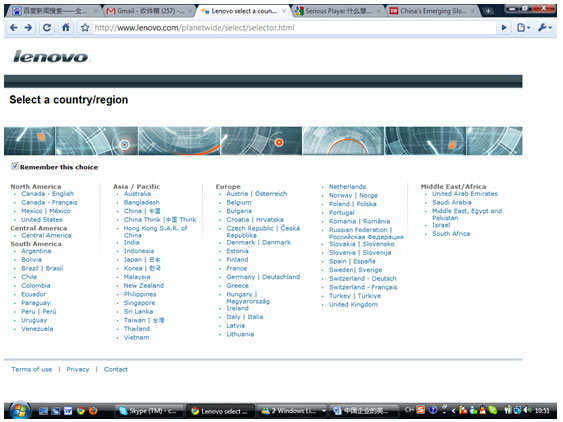Choose Mexico | México link
563x422 pixels.
click(x=46, y=211)
